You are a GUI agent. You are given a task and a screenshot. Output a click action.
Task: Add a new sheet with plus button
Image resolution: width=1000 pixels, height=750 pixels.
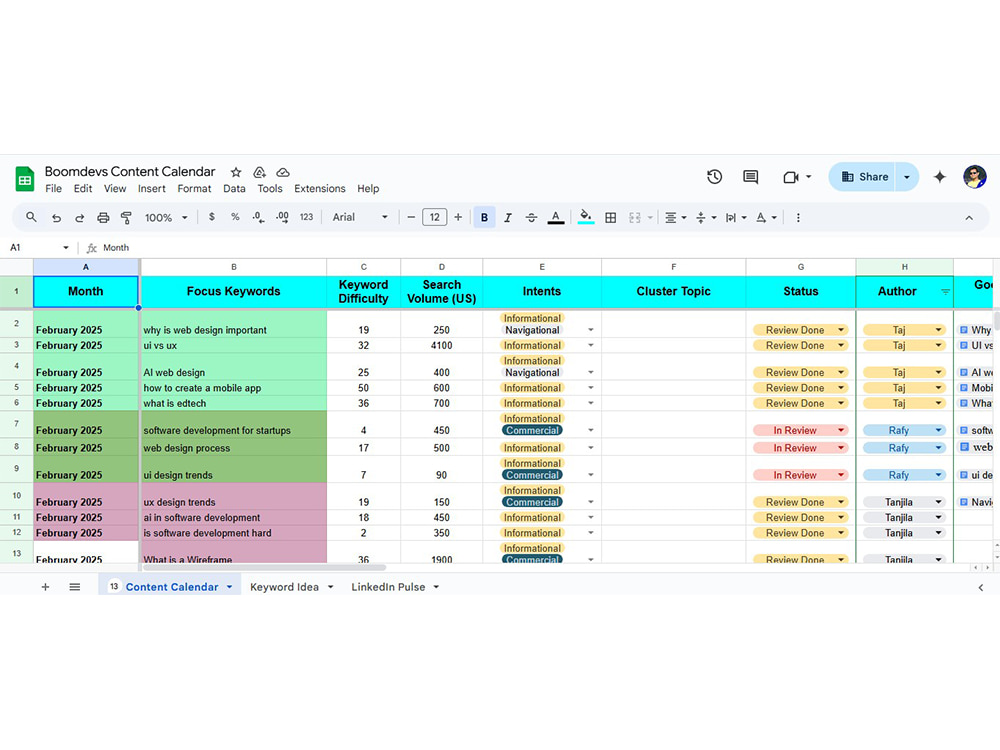point(45,587)
